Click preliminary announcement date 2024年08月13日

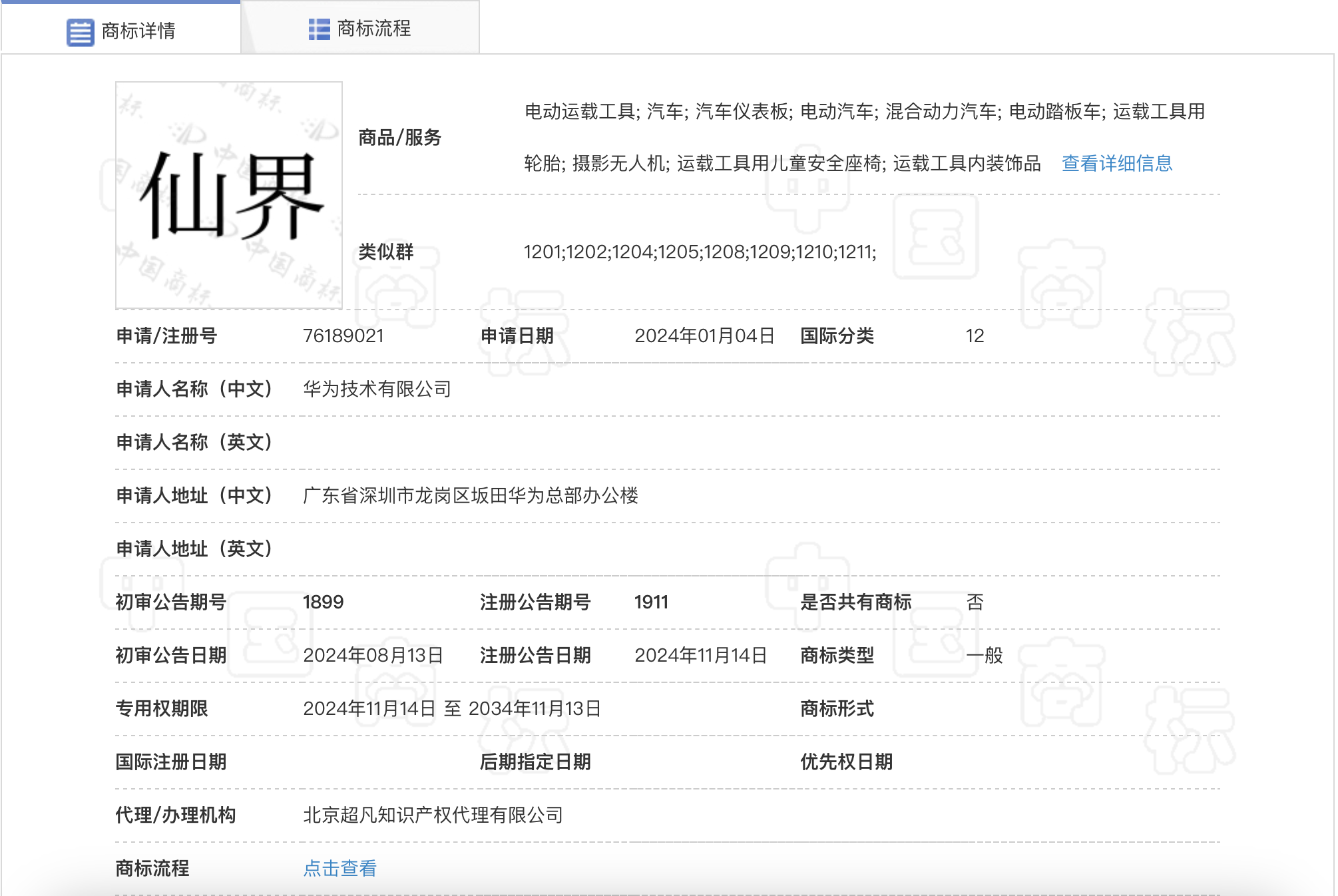373,655
